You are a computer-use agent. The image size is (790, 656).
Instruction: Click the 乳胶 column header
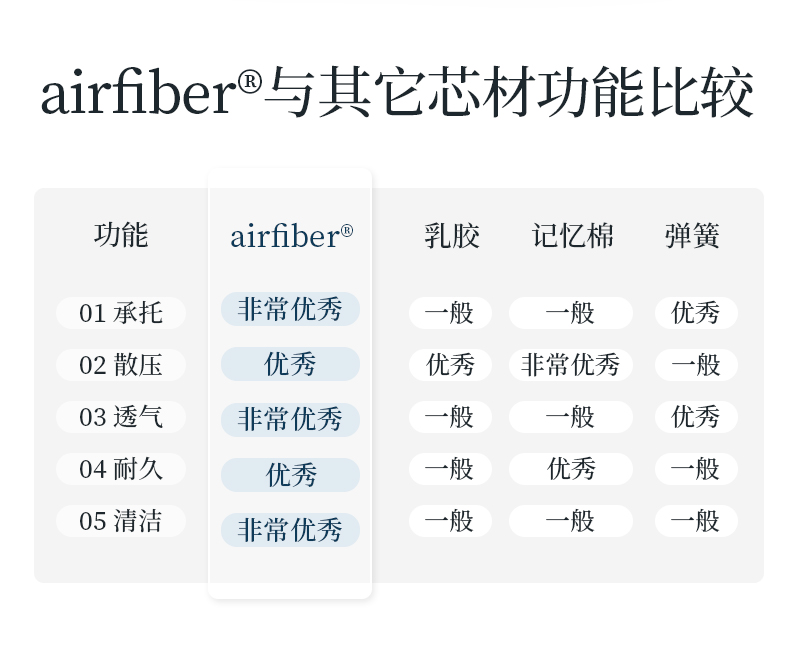(451, 236)
